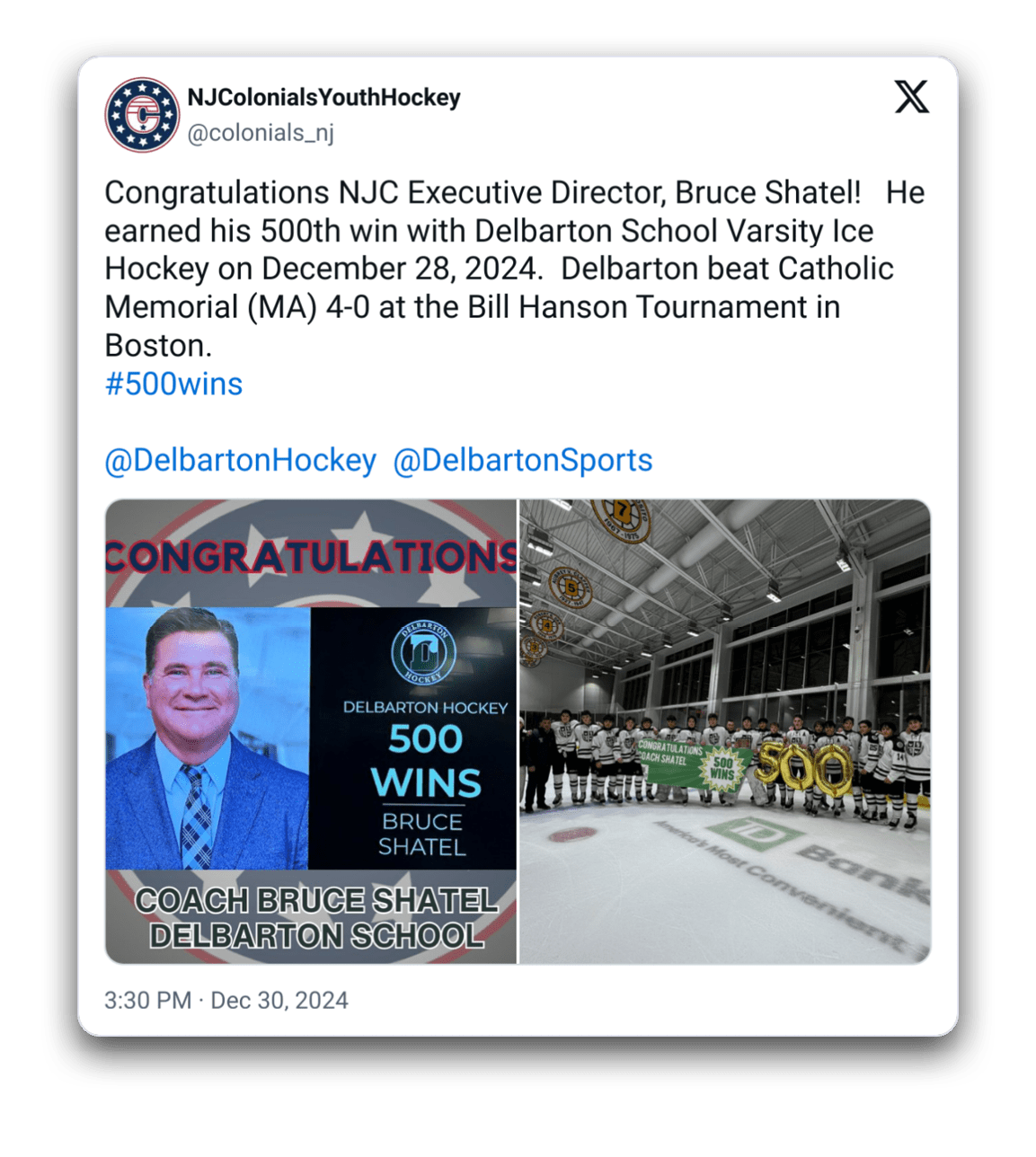This screenshot has width=1036, height=1157.
Task: Visit the @DelbartonHockey mention
Action: click(241, 460)
